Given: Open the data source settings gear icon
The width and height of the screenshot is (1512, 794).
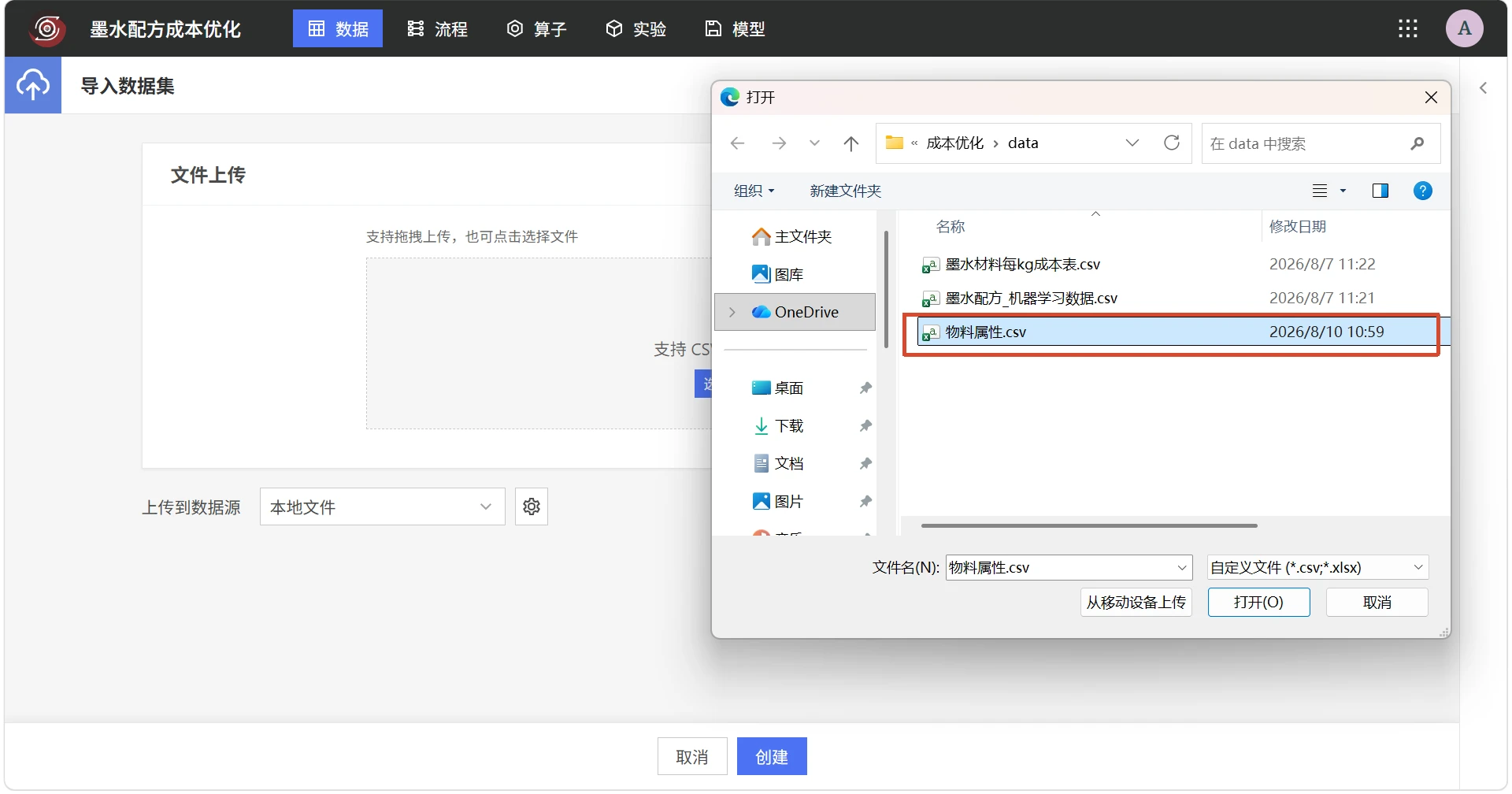Looking at the screenshot, I should (x=532, y=506).
